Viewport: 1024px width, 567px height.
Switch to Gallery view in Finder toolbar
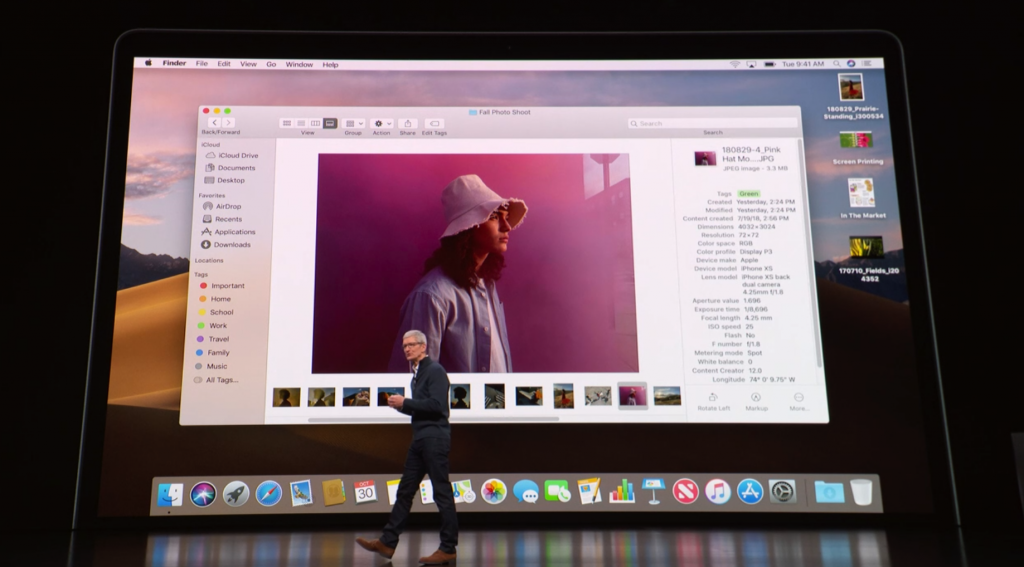(330, 123)
